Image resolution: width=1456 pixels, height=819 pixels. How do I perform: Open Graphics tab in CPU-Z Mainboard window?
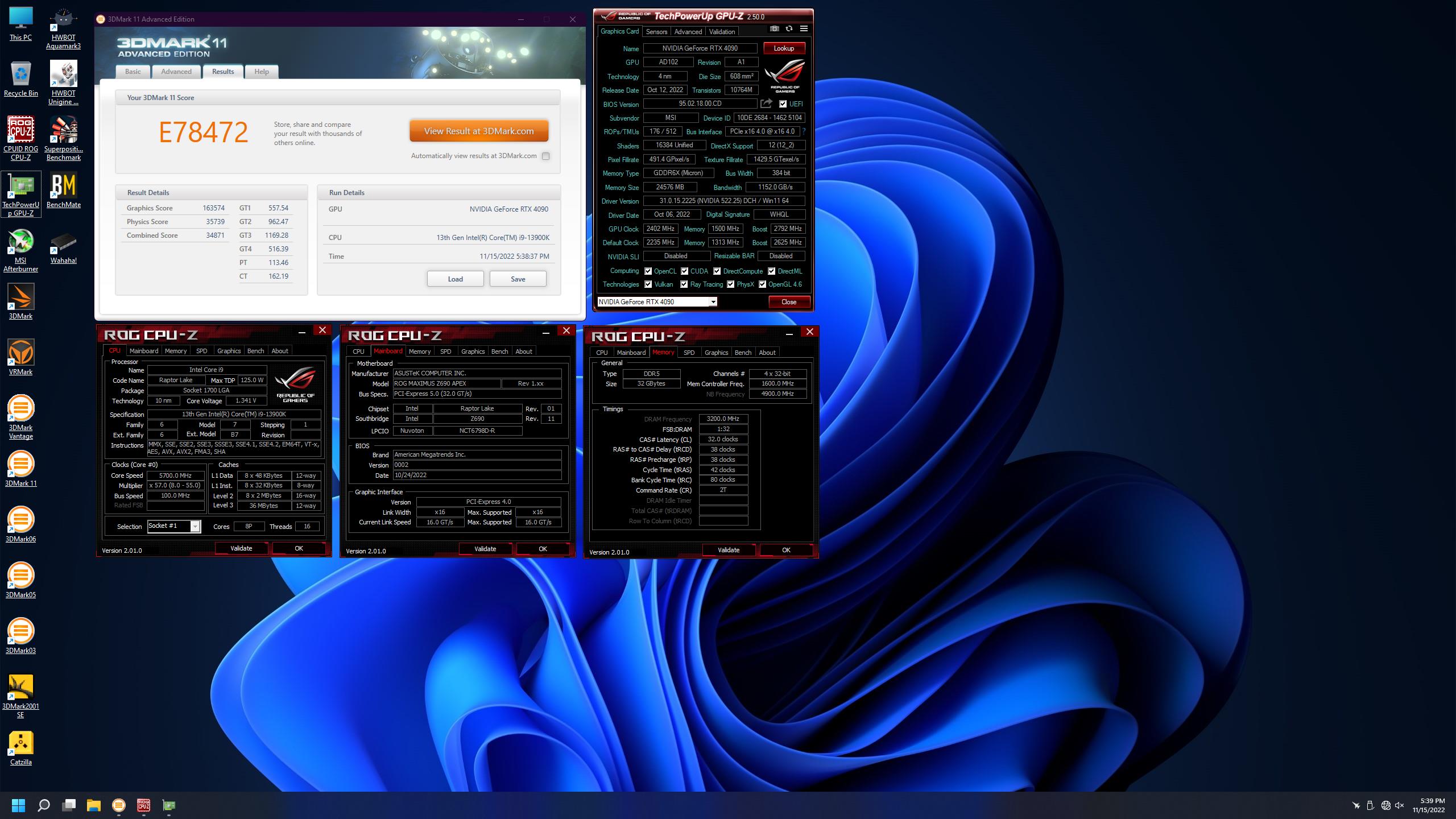click(473, 351)
